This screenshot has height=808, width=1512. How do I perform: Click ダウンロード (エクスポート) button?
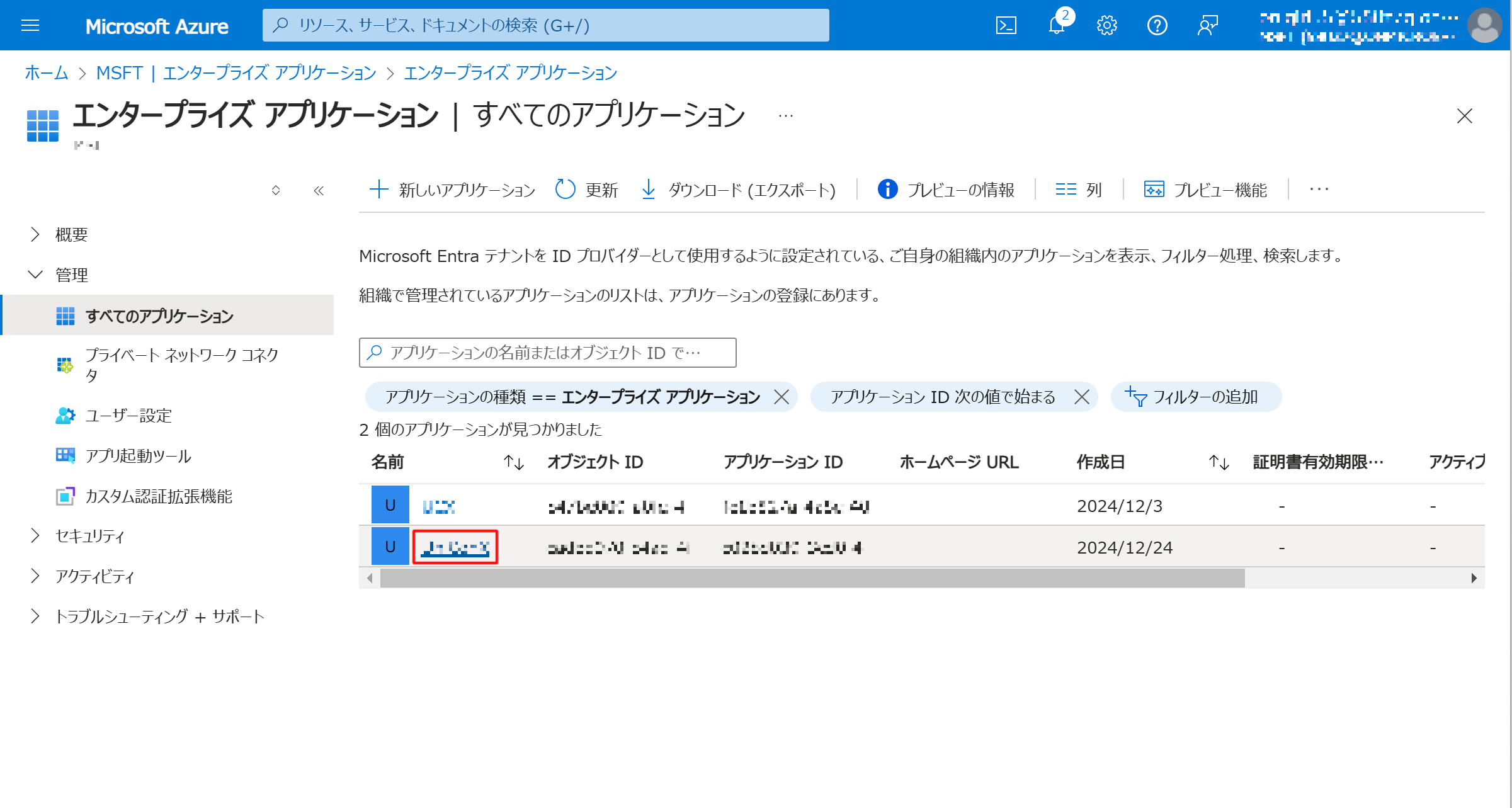pos(738,190)
